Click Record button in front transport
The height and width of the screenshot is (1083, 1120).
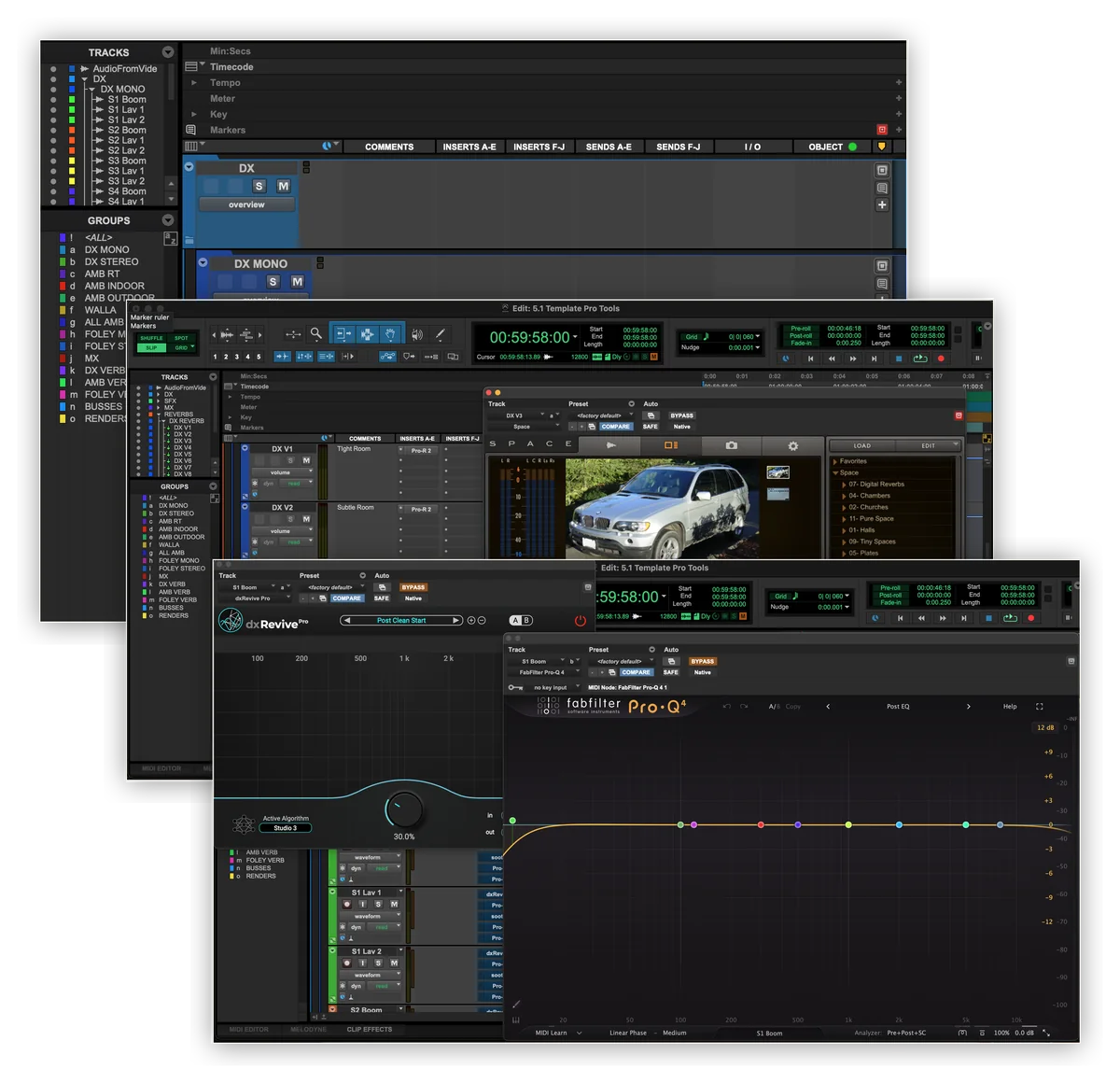click(x=1031, y=618)
